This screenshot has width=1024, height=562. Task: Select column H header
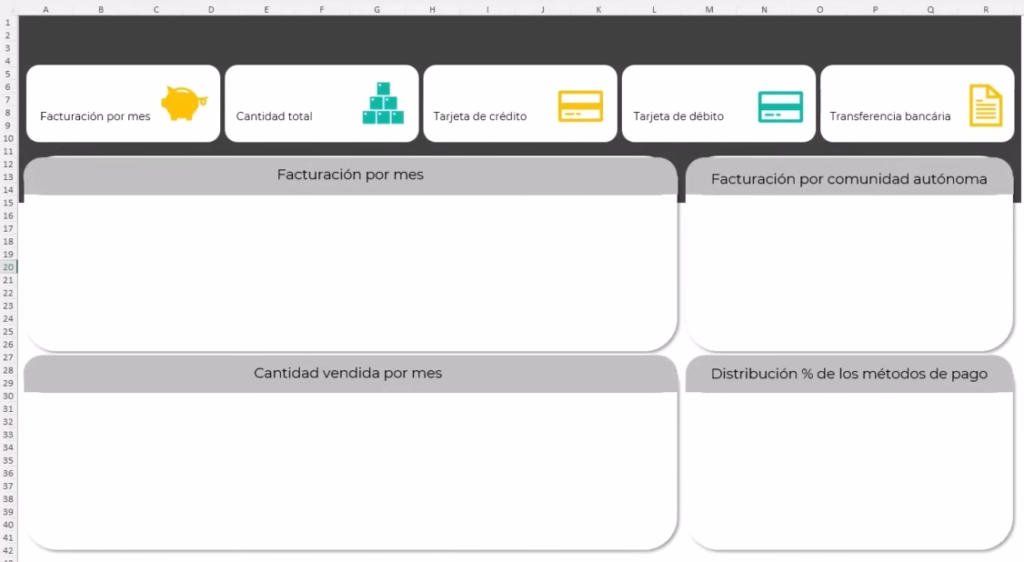coord(432,9)
